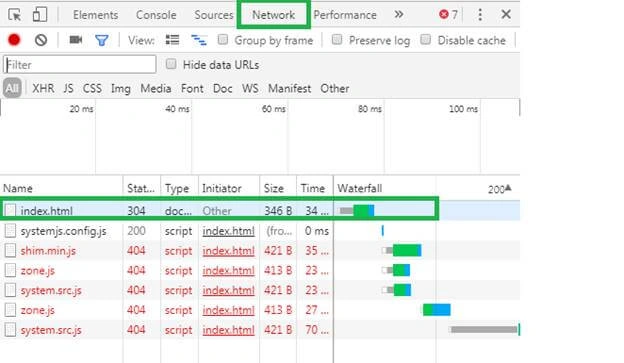Filter requests by Font

point(192,88)
